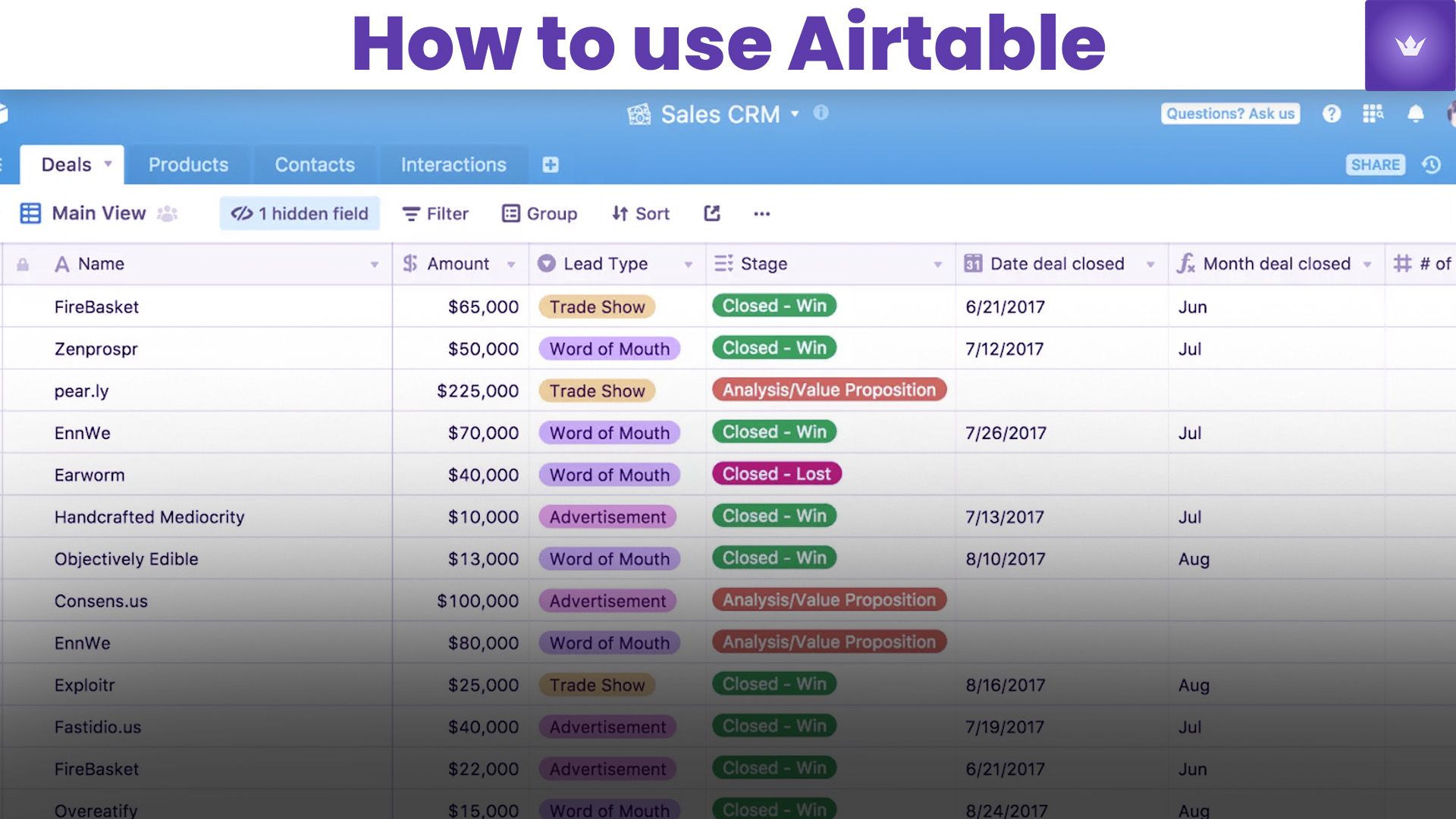The image size is (1456, 819).
Task: Open the more options ellipsis menu
Action: tap(762, 214)
